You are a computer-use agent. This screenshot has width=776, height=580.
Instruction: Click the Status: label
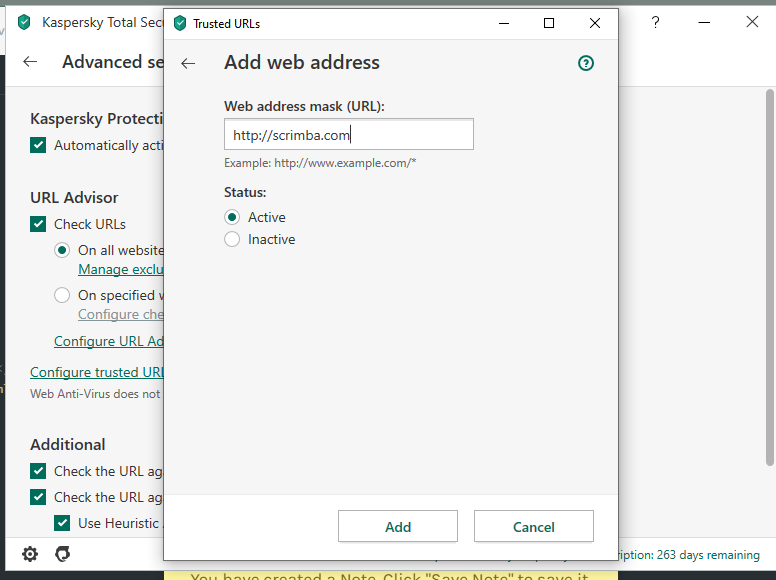245,192
